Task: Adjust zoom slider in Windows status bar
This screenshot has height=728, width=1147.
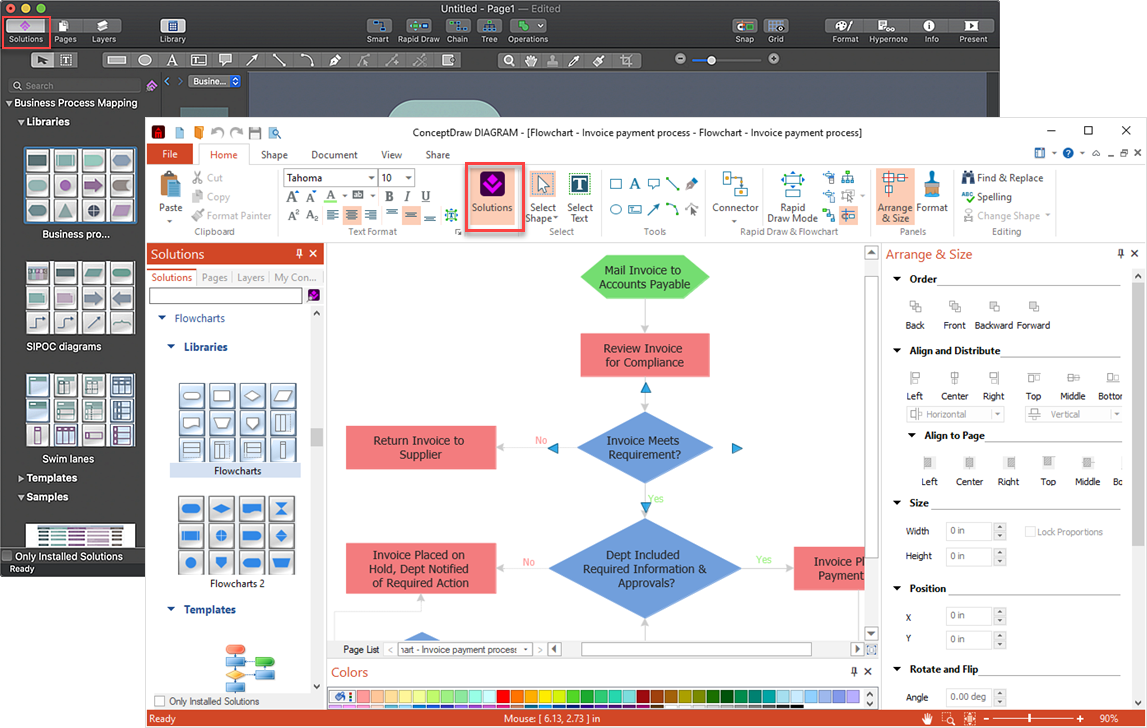Action: point(1029,718)
